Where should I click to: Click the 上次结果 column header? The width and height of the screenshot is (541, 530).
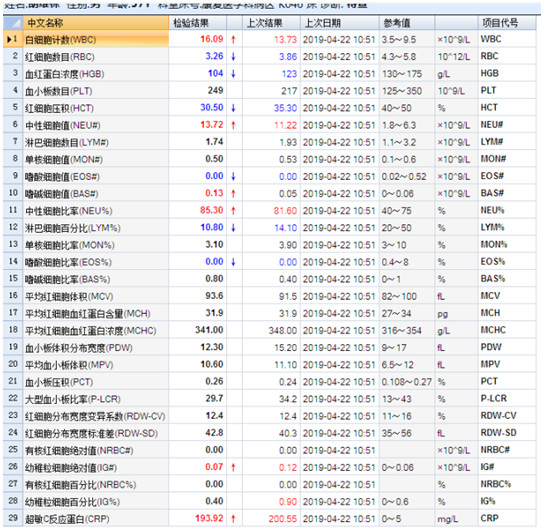click(271, 23)
